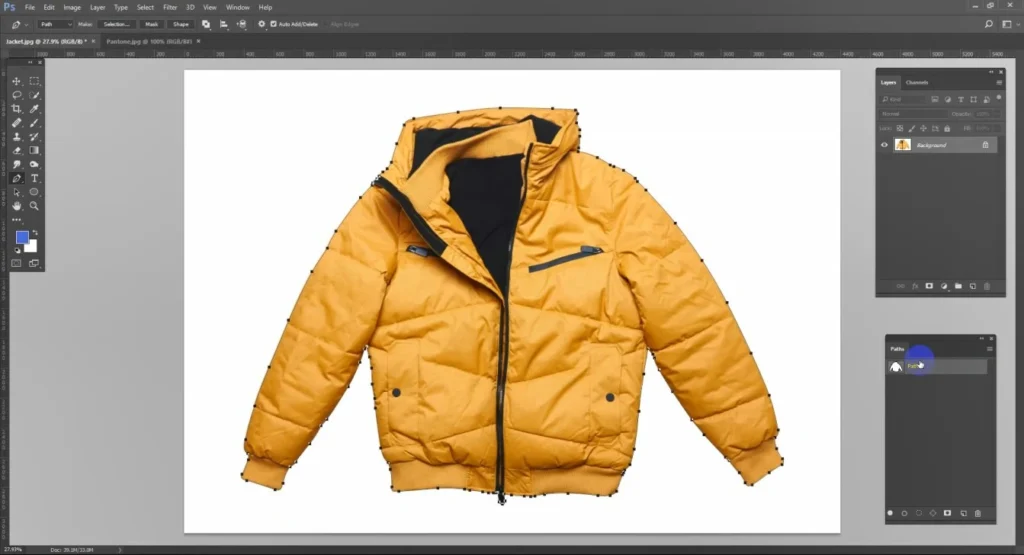Select the Smudge tool
1024x555 pixels.
pos(16,165)
